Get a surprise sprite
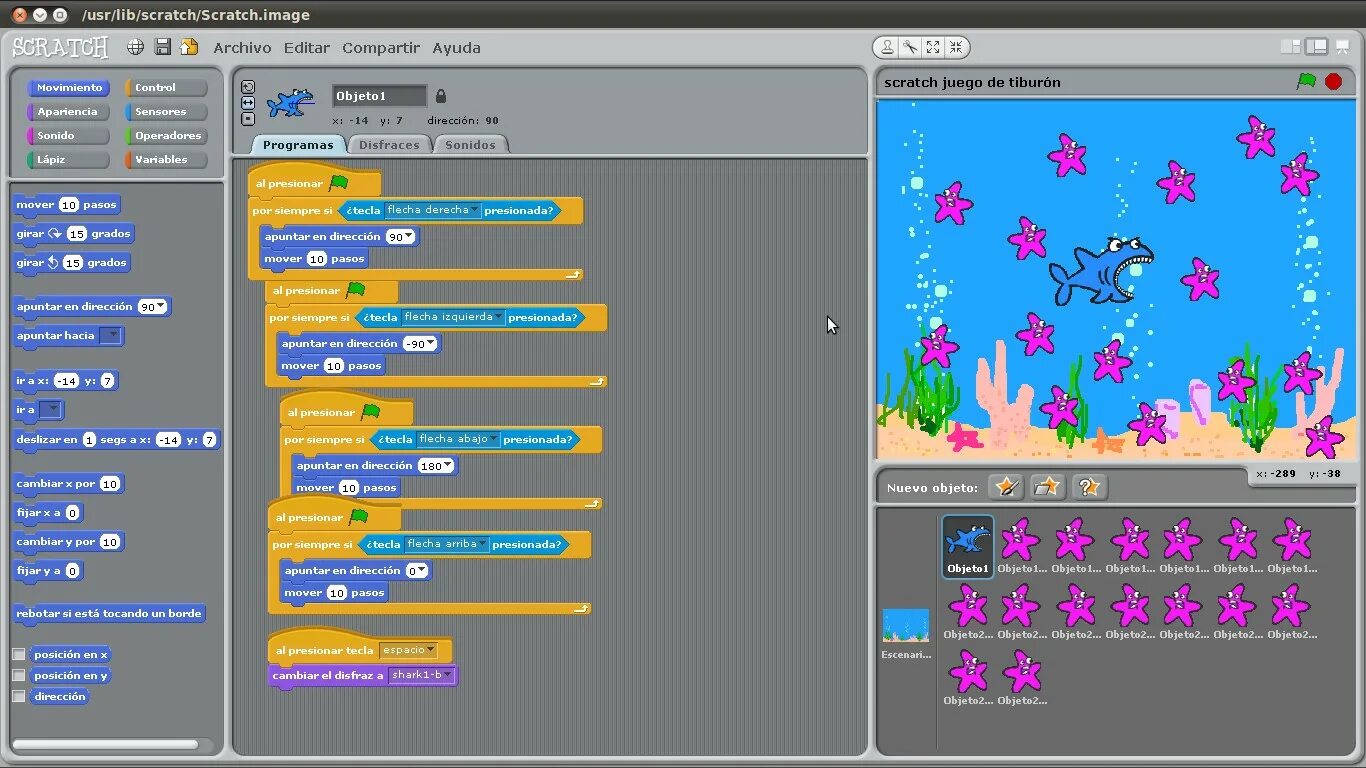The height and width of the screenshot is (768, 1366). click(x=1088, y=487)
